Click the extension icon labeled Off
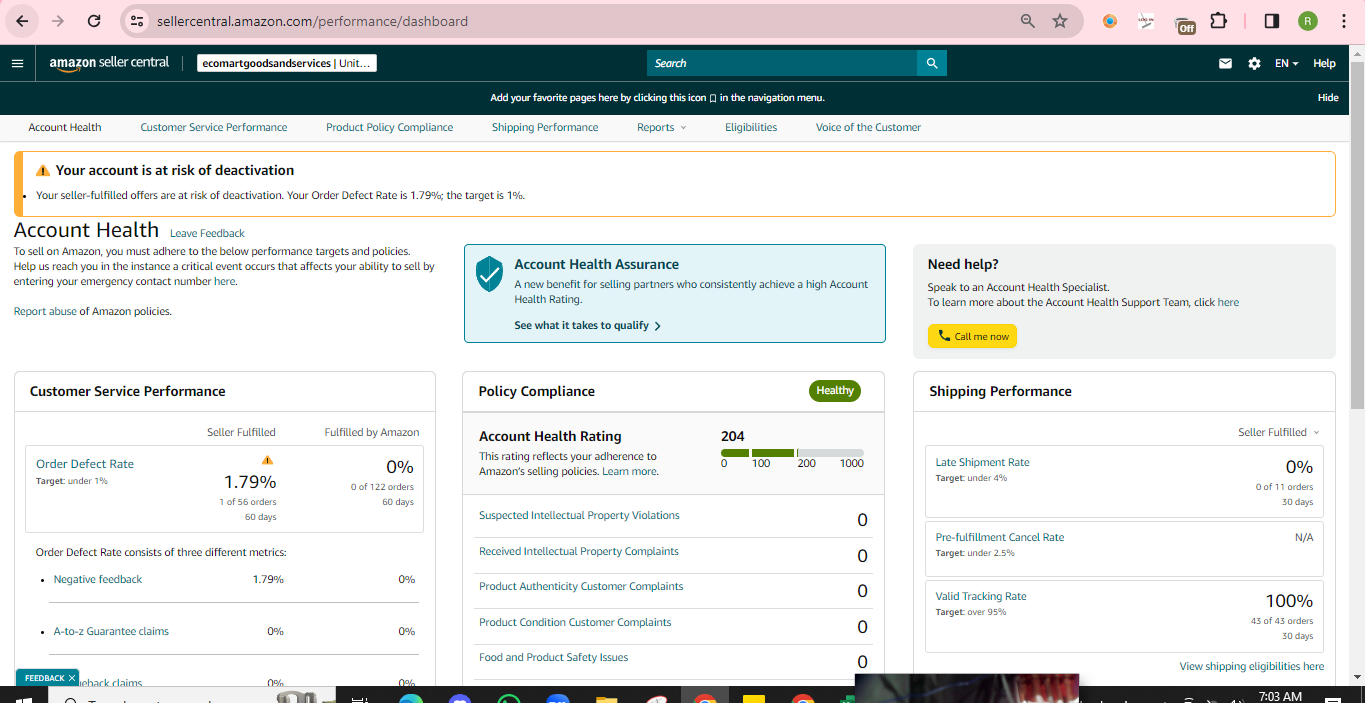Image resolution: width=1365 pixels, height=703 pixels. (x=1185, y=24)
